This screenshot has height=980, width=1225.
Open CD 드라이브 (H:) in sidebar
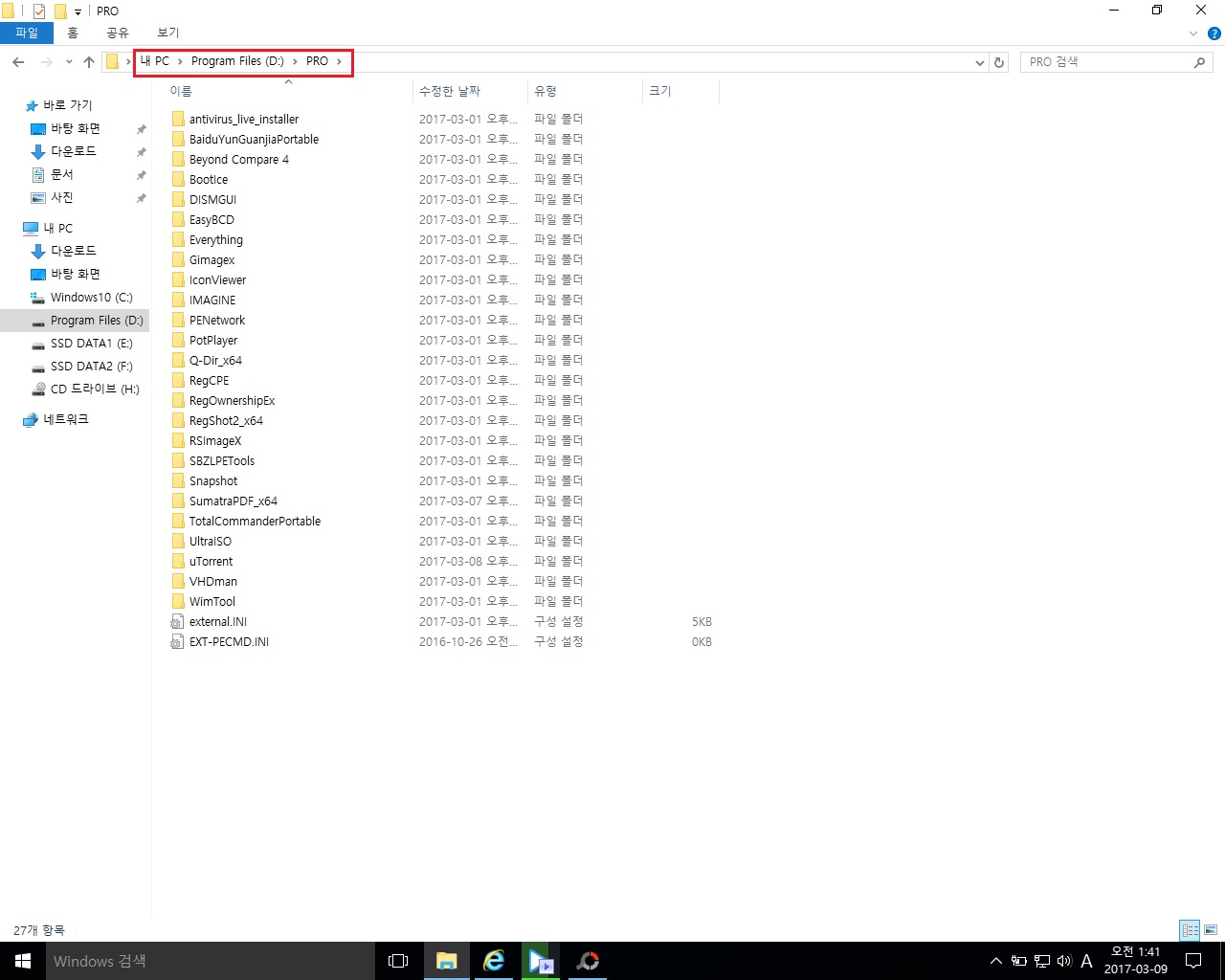[x=95, y=390]
